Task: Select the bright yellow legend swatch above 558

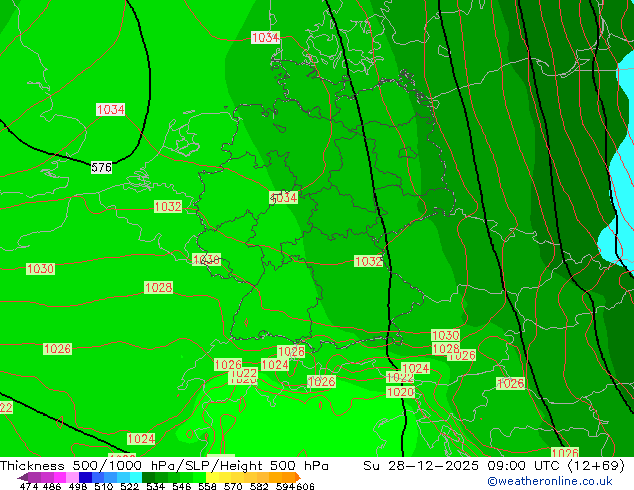Action: 212,477
